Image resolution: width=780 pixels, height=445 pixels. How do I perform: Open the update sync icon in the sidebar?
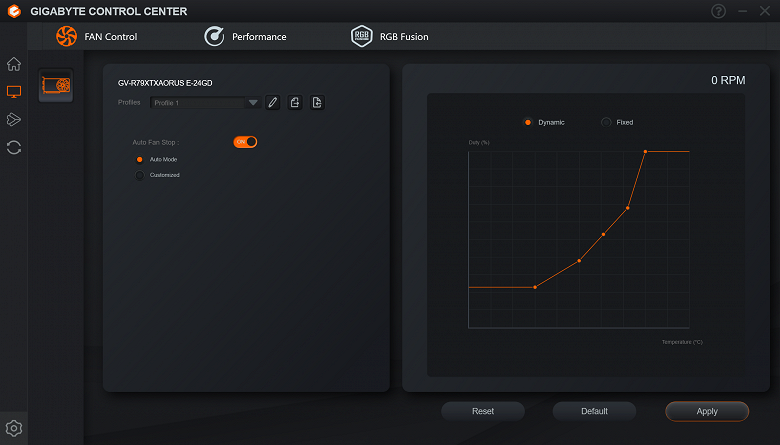(14, 147)
